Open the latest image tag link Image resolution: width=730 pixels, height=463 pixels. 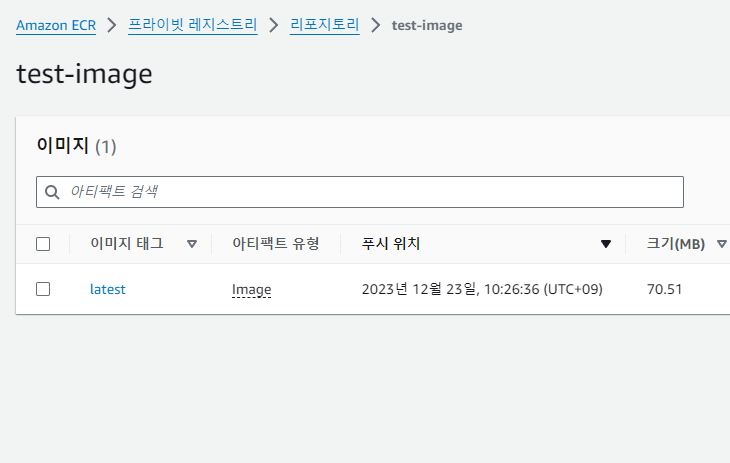coord(108,289)
